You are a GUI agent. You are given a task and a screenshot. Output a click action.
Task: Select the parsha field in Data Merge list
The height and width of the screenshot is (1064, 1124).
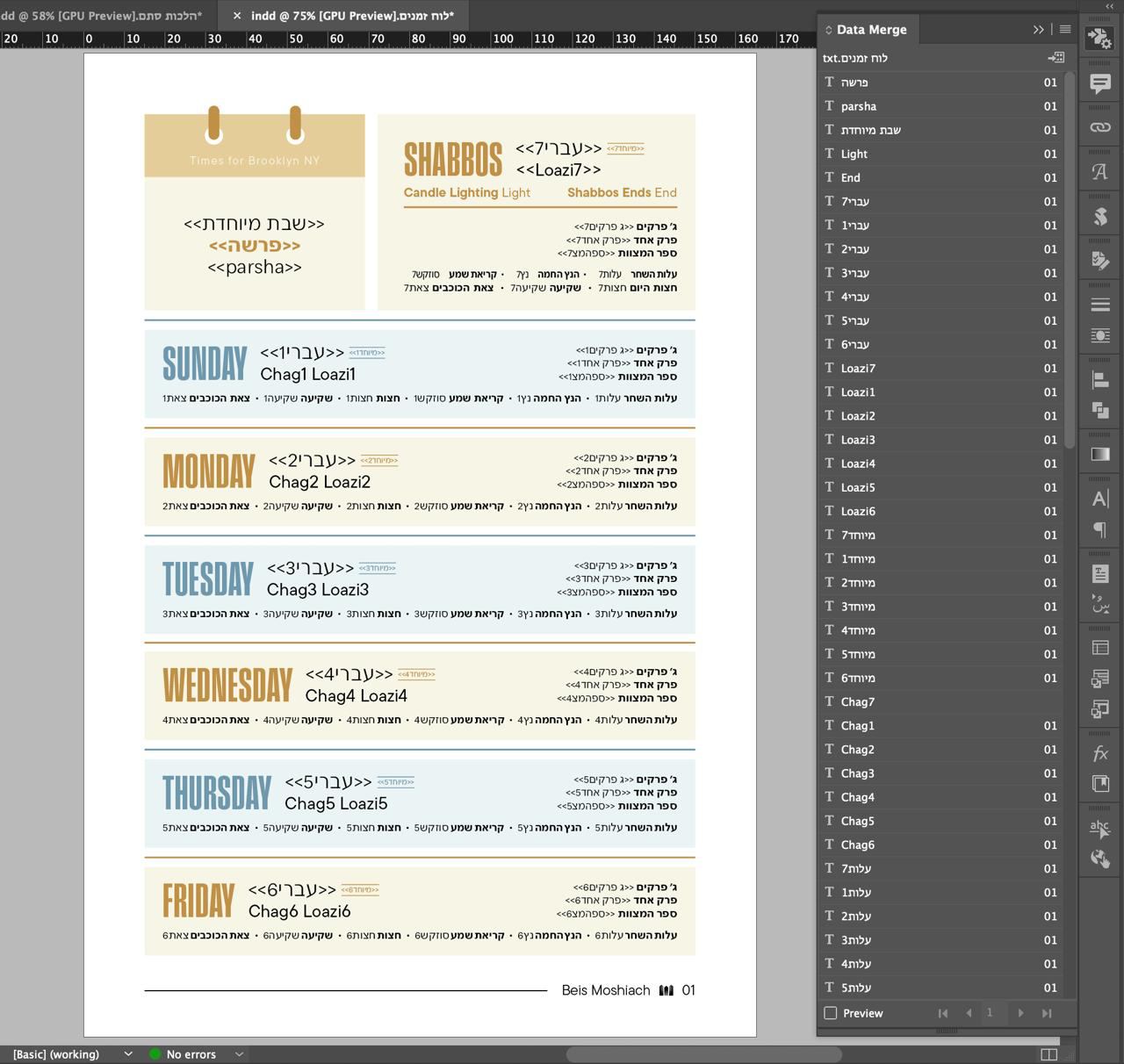pos(859,106)
